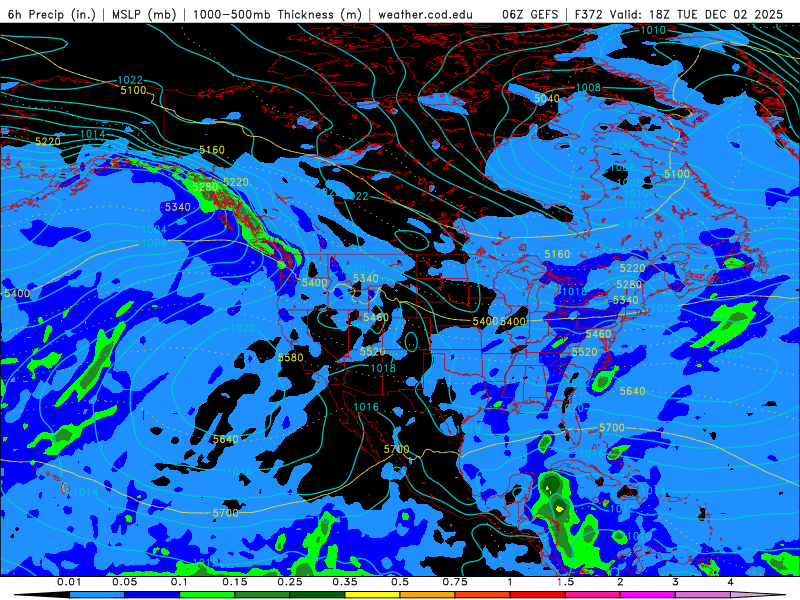Click the legend value 4
The height and width of the screenshot is (600, 800).
(730, 582)
